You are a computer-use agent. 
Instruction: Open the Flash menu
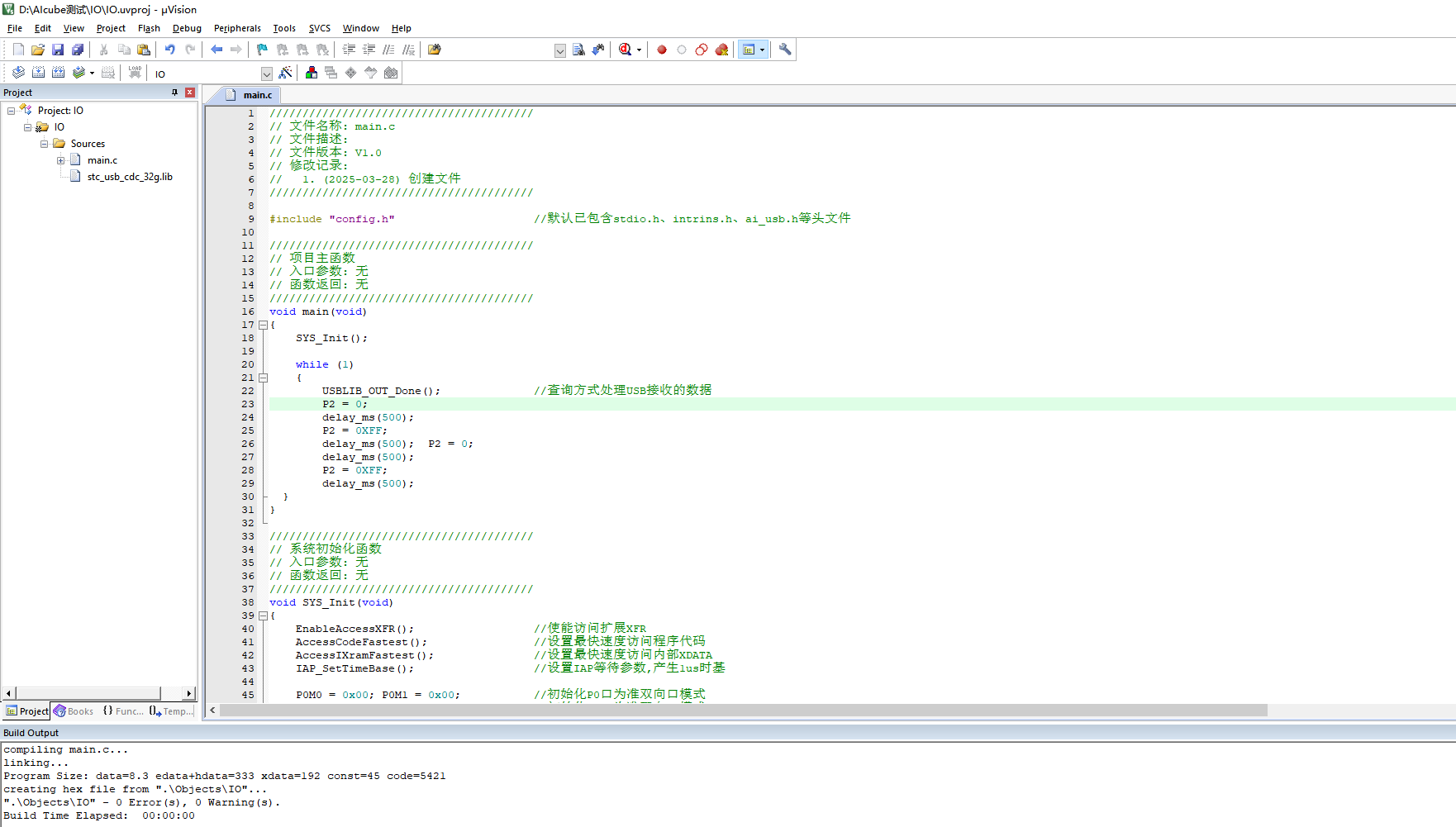point(149,28)
